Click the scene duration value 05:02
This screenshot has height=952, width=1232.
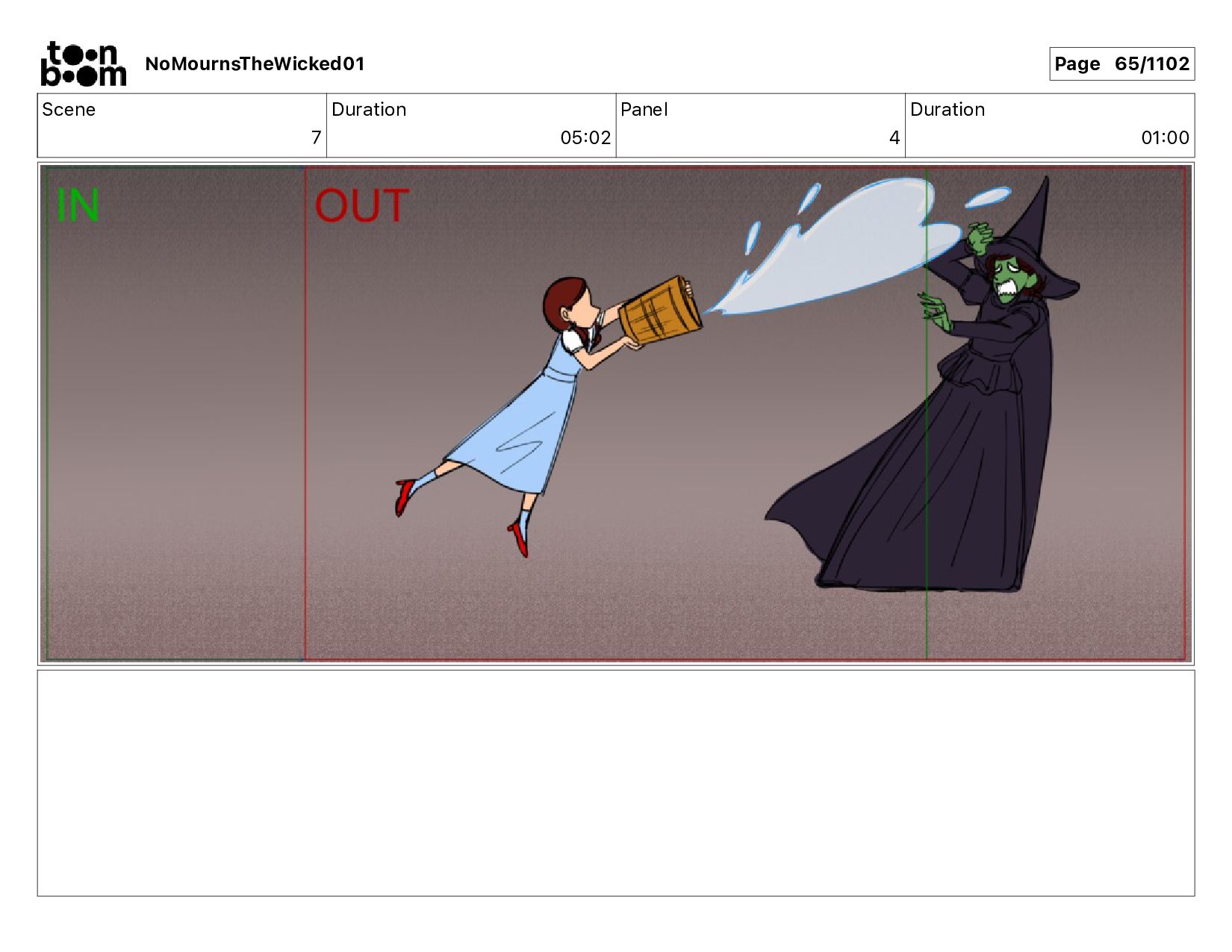pos(585,138)
